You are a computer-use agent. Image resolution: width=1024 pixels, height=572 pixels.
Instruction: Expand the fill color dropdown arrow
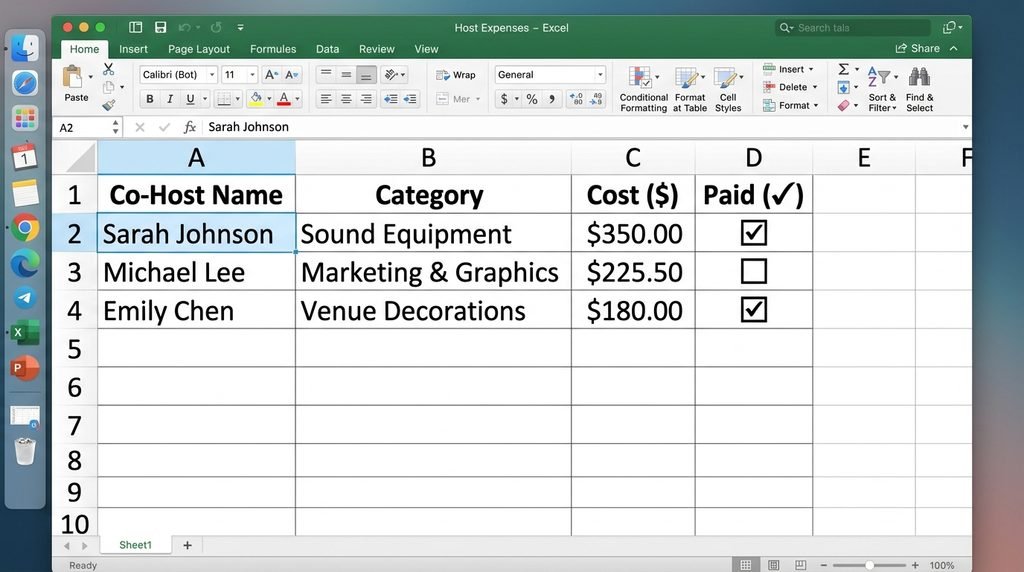click(x=269, y=99)
